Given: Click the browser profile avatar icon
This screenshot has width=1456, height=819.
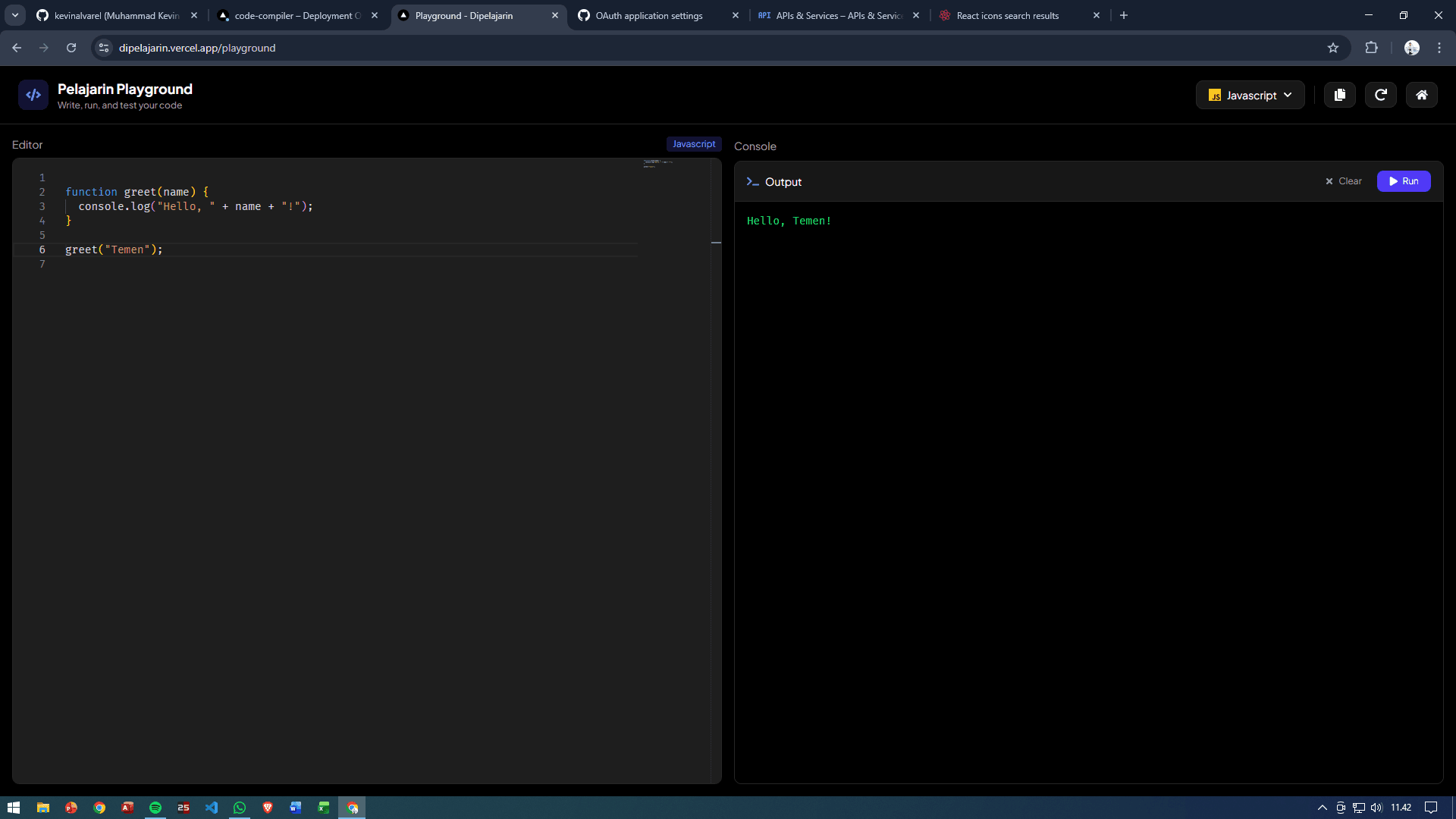Looking at the screenshot, I should click(1413, 47).
